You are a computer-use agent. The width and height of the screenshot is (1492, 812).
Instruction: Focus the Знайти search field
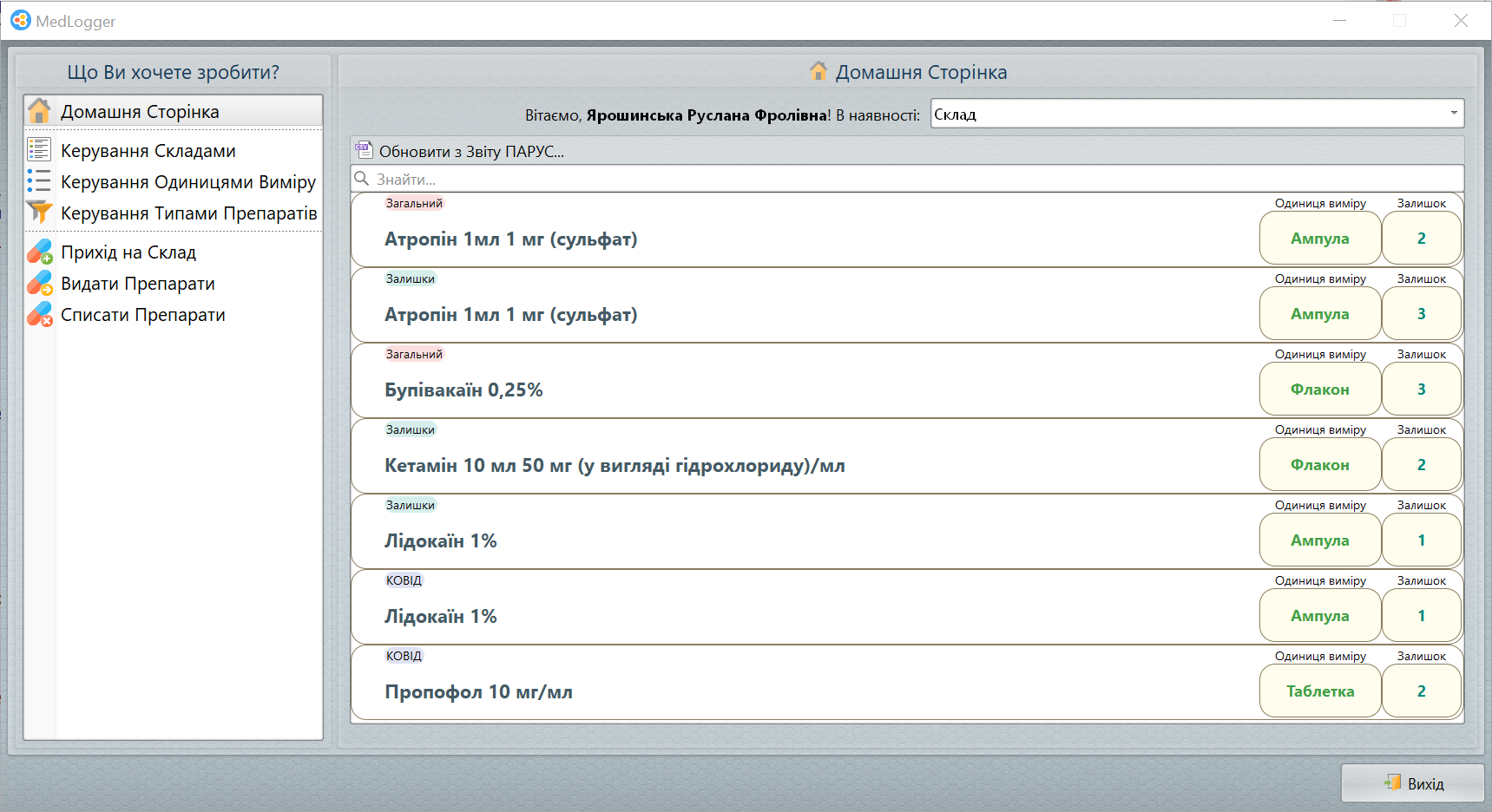click(907, 180)
